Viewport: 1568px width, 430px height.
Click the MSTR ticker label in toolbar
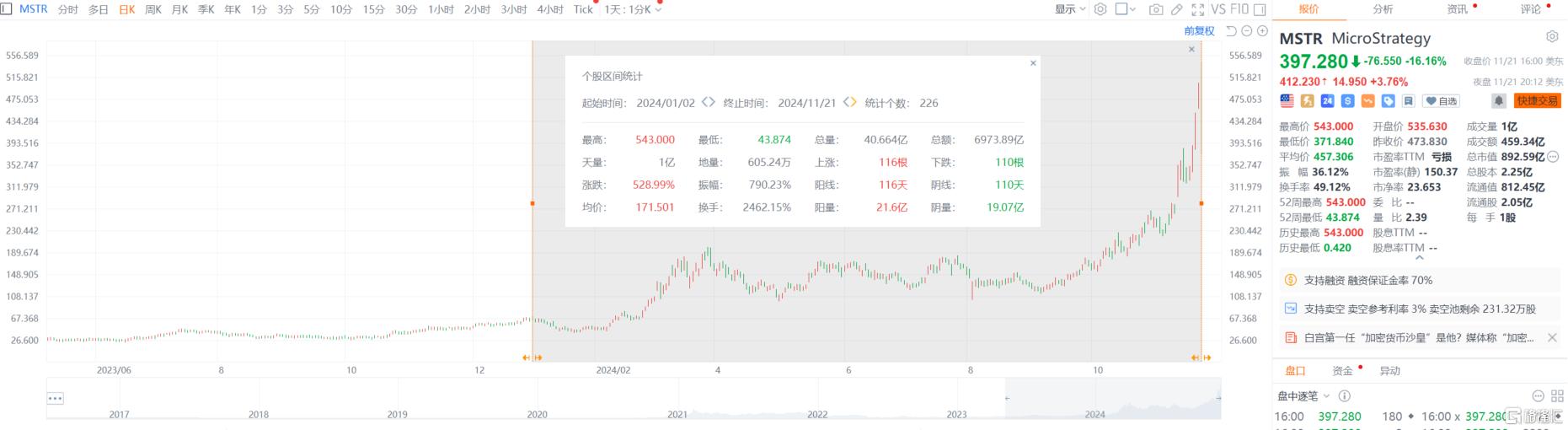(x=34, y=9)
